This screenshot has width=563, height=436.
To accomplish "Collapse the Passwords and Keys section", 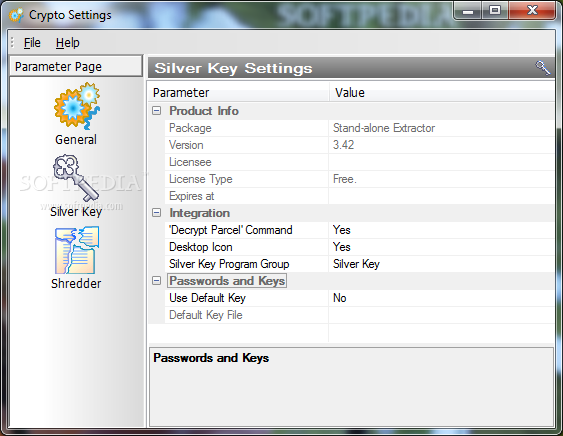I will point(157,280).
